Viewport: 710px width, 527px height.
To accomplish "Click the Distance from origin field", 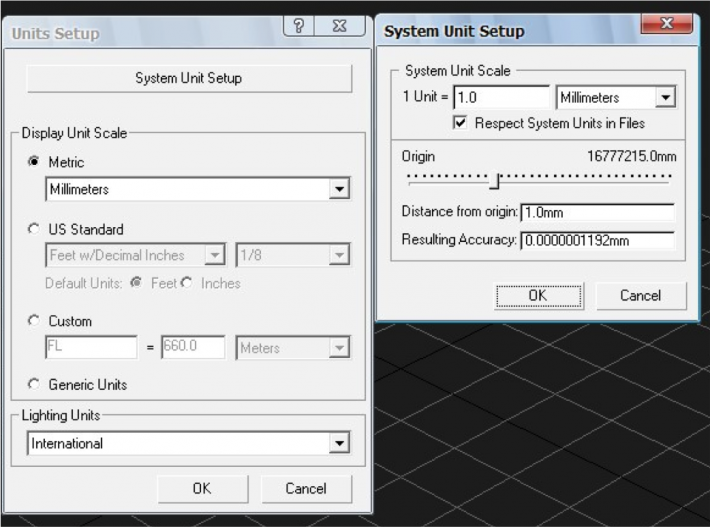I will pos(598,212).
